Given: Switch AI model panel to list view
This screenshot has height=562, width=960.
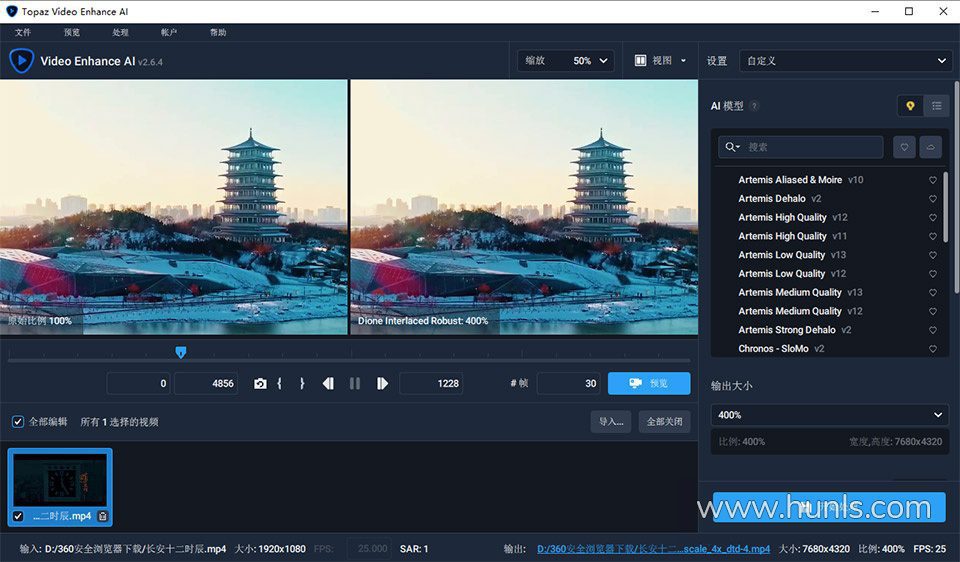Looking at the screenshot, I should [x=937, y=106].
